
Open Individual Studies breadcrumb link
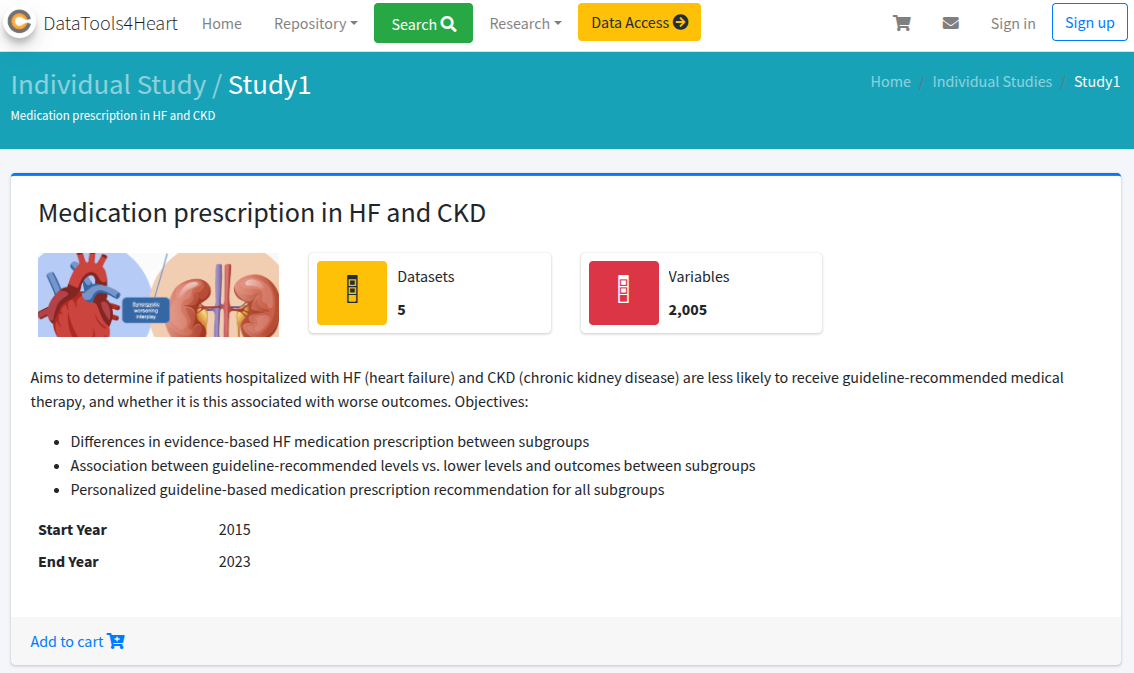tap(992, 82)
